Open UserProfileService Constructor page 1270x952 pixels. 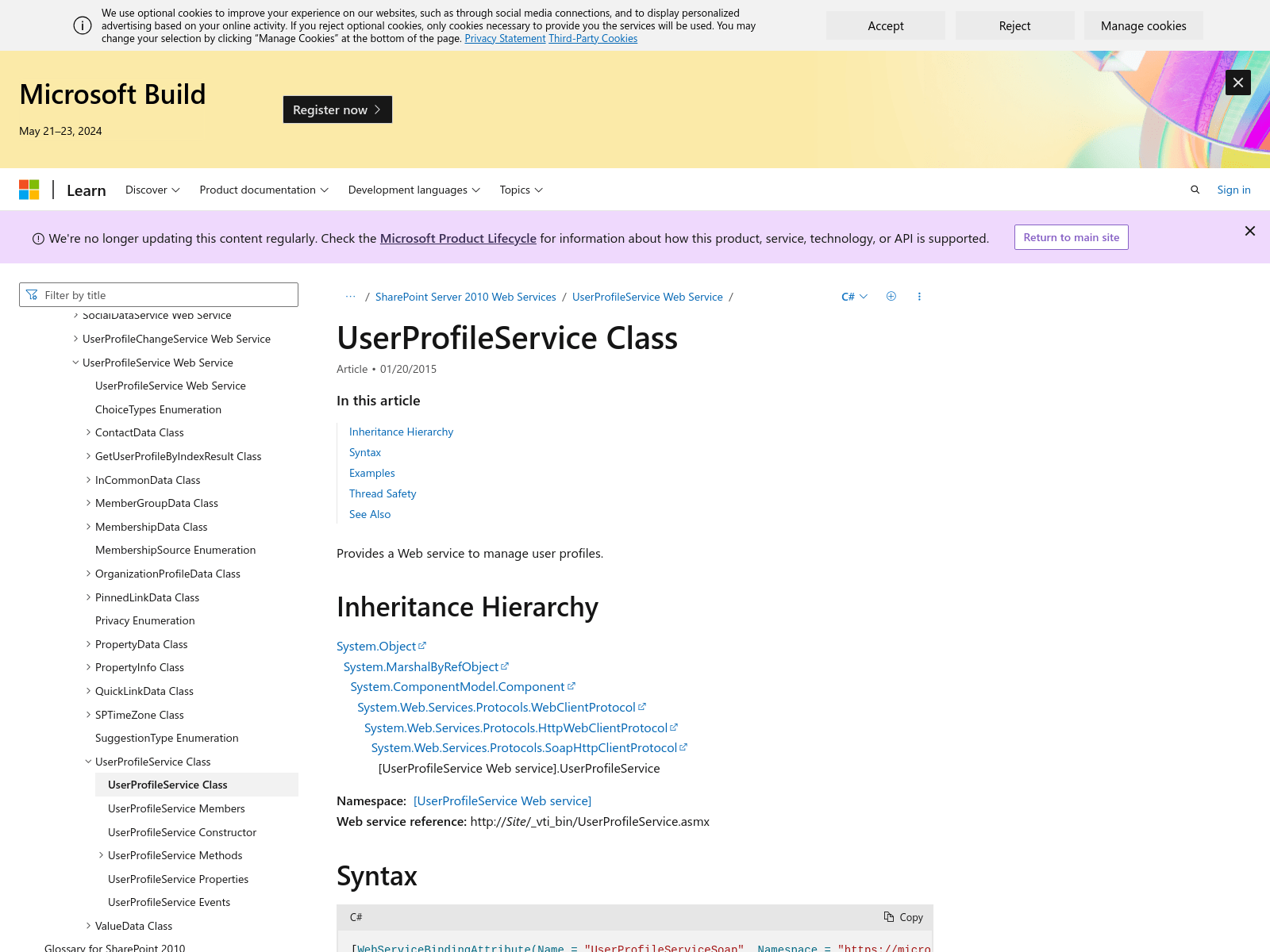pos(182,832)
